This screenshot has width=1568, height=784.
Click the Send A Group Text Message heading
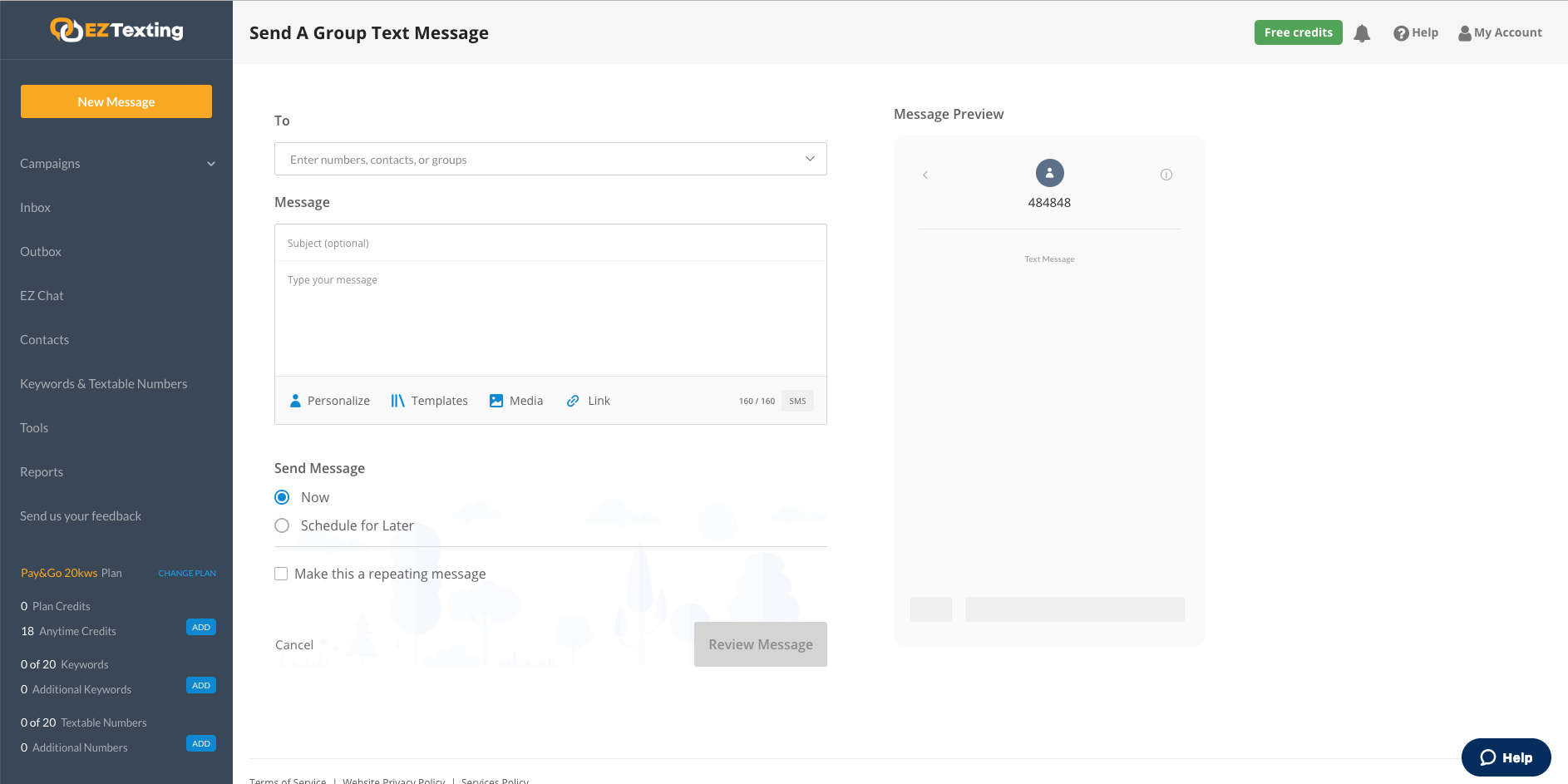[369, 32]
